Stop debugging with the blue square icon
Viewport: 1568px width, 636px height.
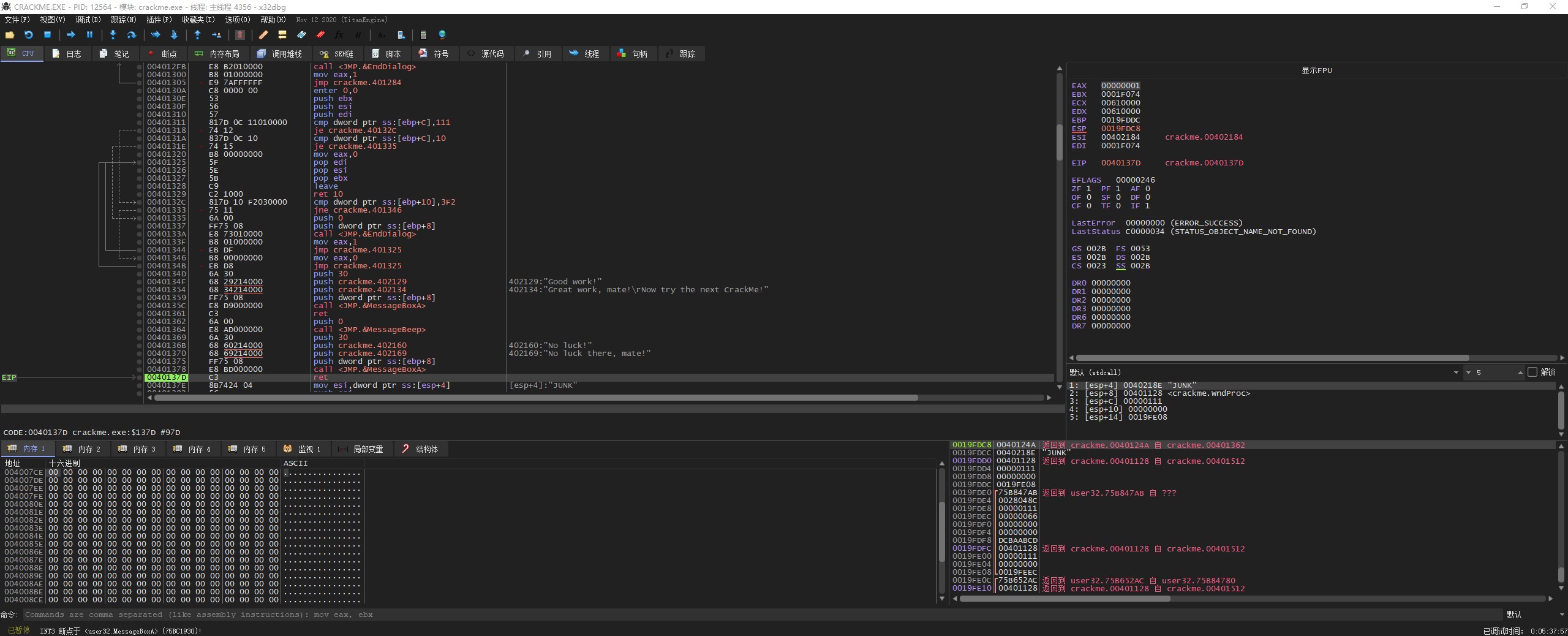pos(47,35)
